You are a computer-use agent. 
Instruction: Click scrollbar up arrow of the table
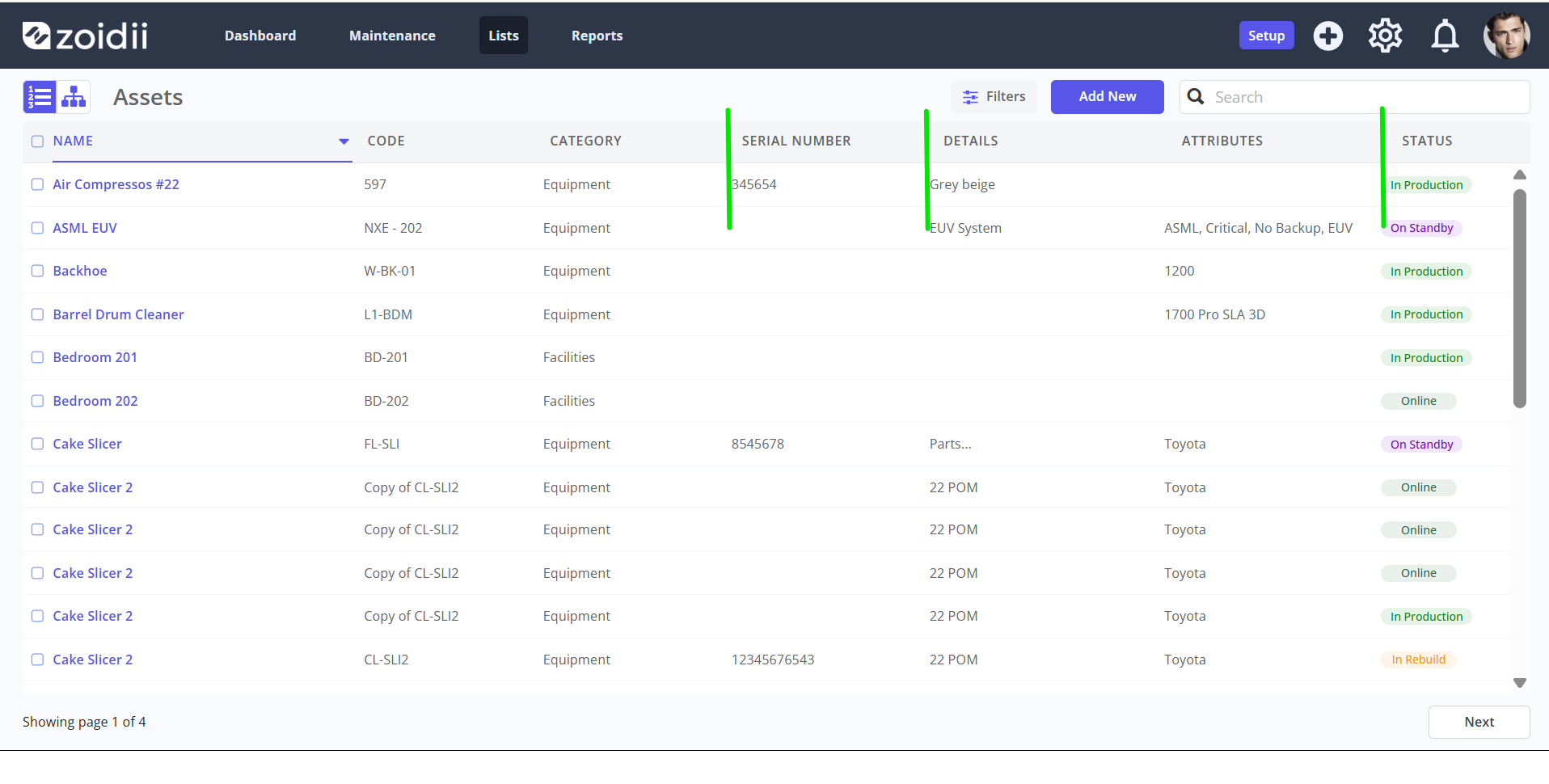coord(1520,175)
